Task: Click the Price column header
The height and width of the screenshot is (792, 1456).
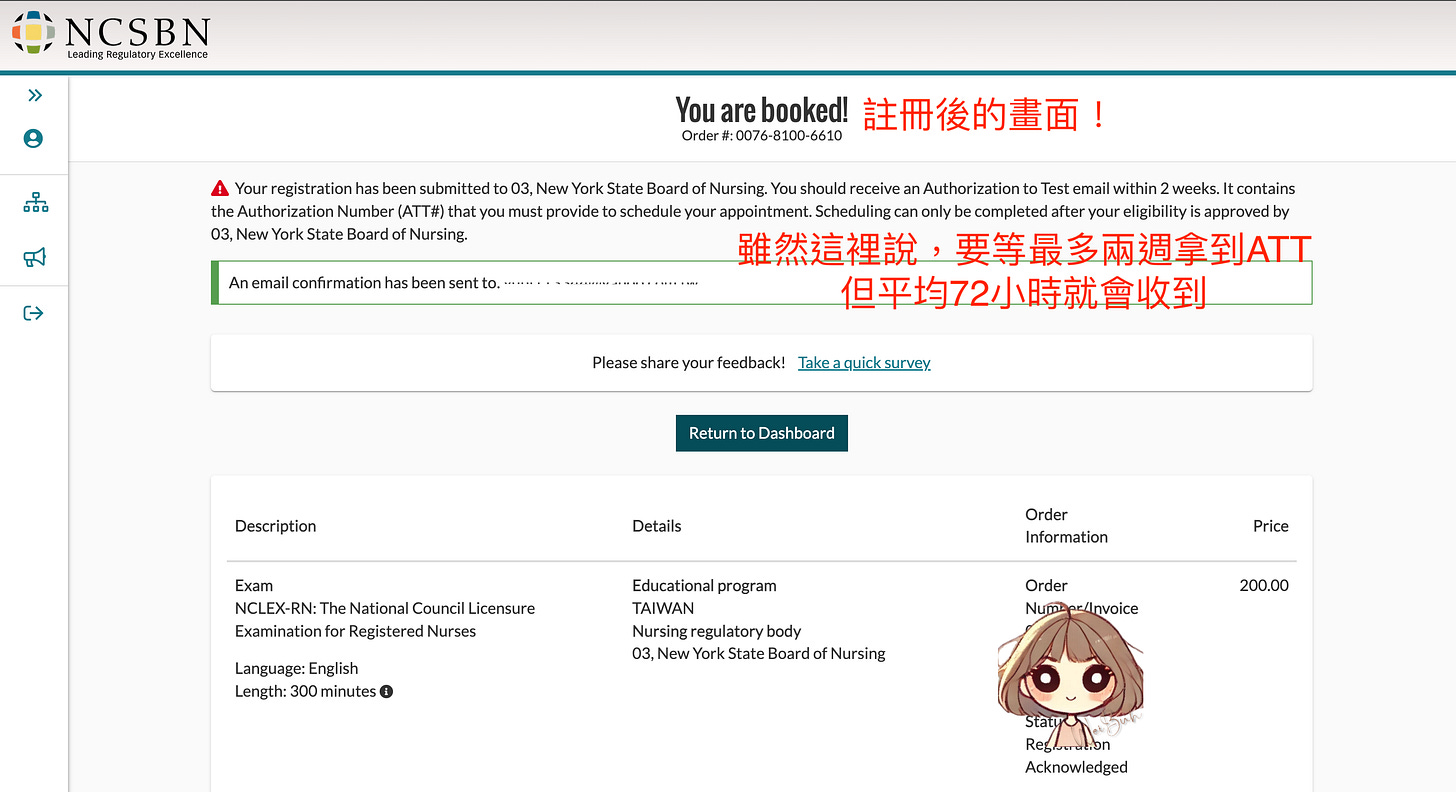Action: pyautogui.click(x=1271, y=526)
